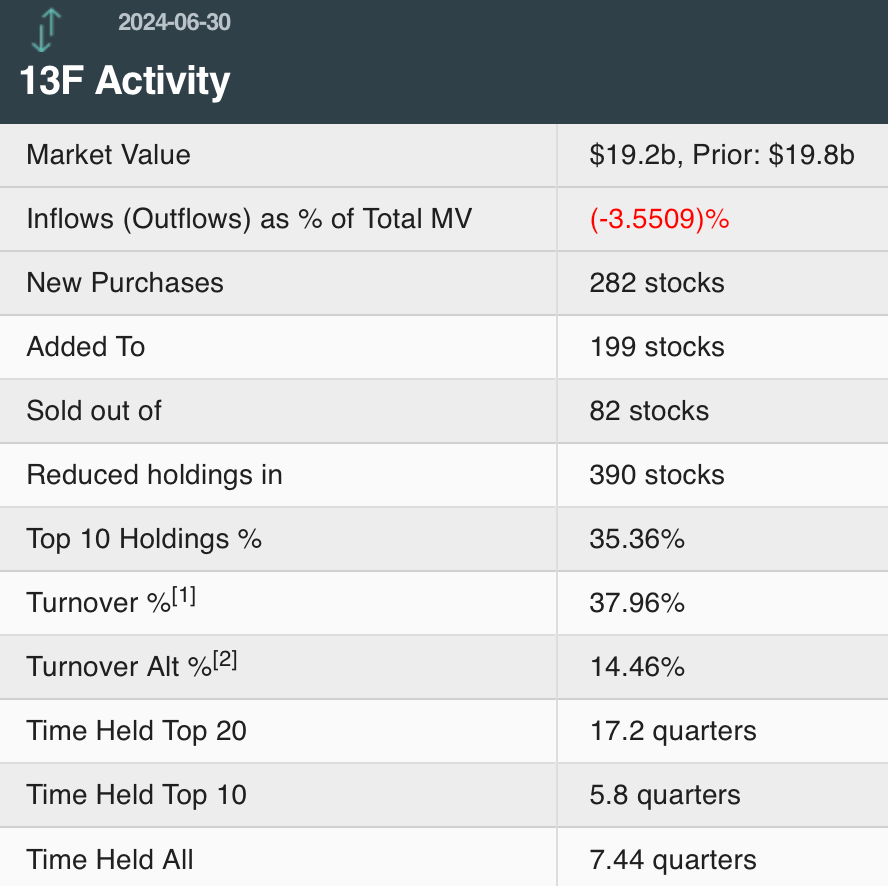Select the red (-3.5509)% outflows value

click(659, 219)
